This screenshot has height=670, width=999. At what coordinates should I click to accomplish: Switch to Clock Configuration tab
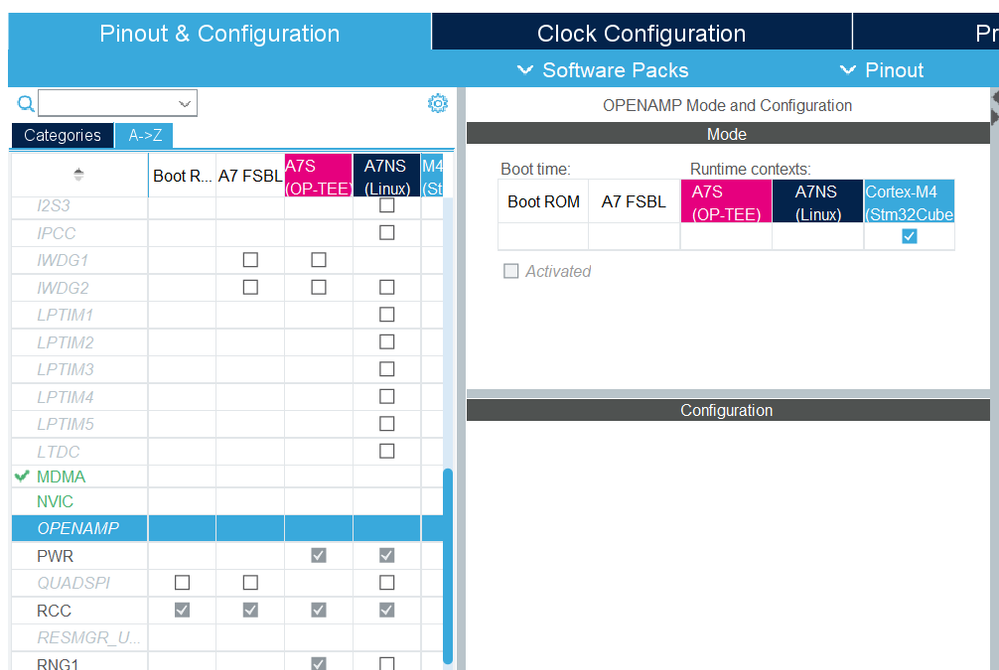click(x=642, y=33)
